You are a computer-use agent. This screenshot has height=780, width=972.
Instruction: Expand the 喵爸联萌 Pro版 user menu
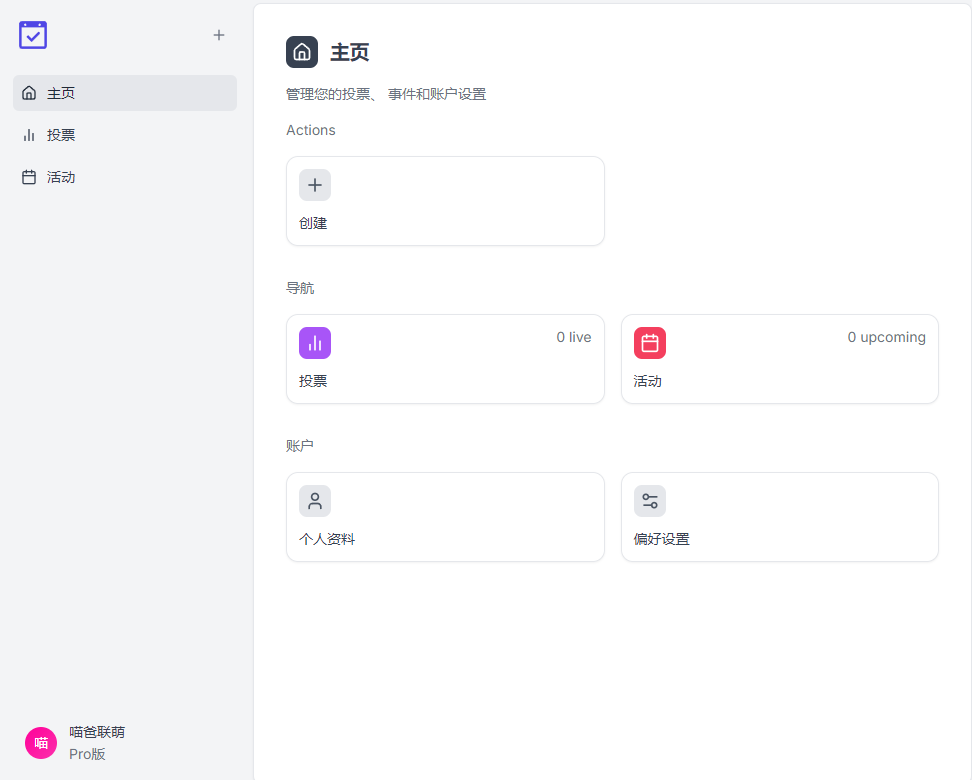[x=125, y=743]
